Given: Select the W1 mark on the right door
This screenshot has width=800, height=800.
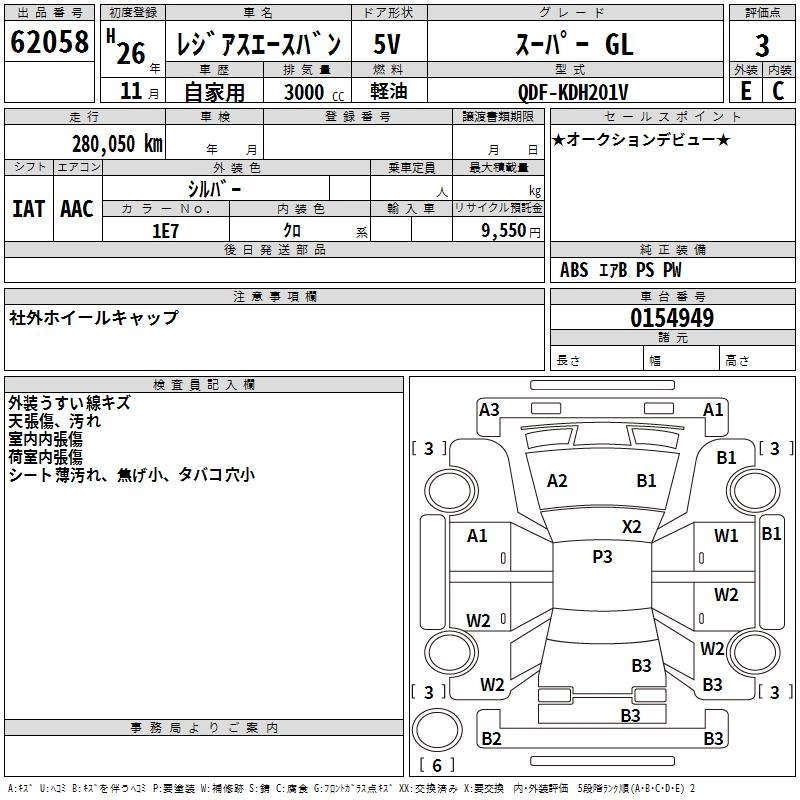Looking at the screenshot, I should pos(726,536).
